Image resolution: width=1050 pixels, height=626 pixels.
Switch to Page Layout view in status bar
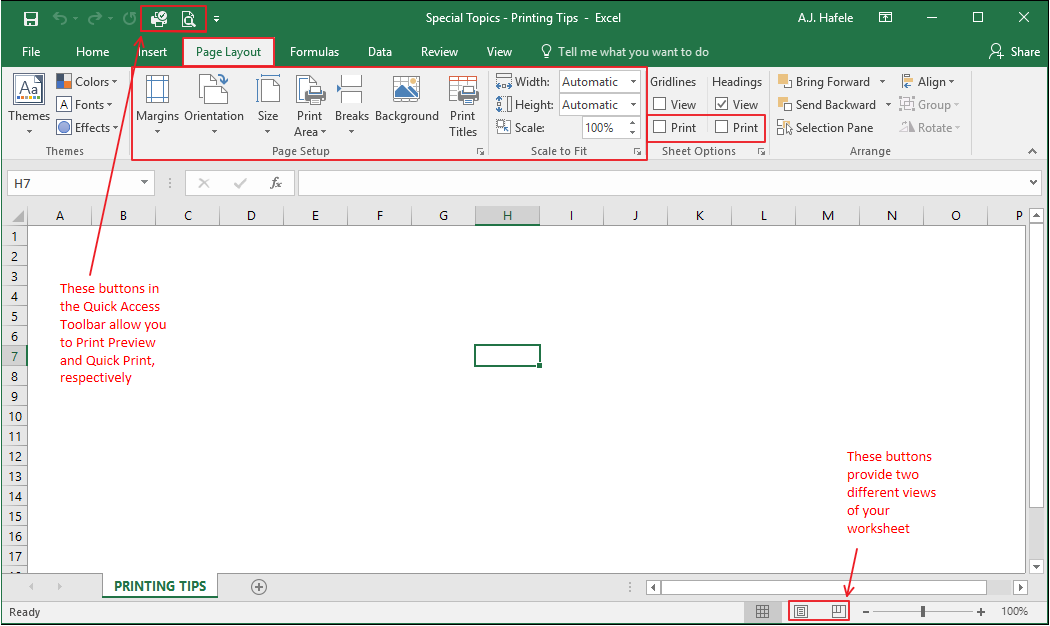(801, 611)
